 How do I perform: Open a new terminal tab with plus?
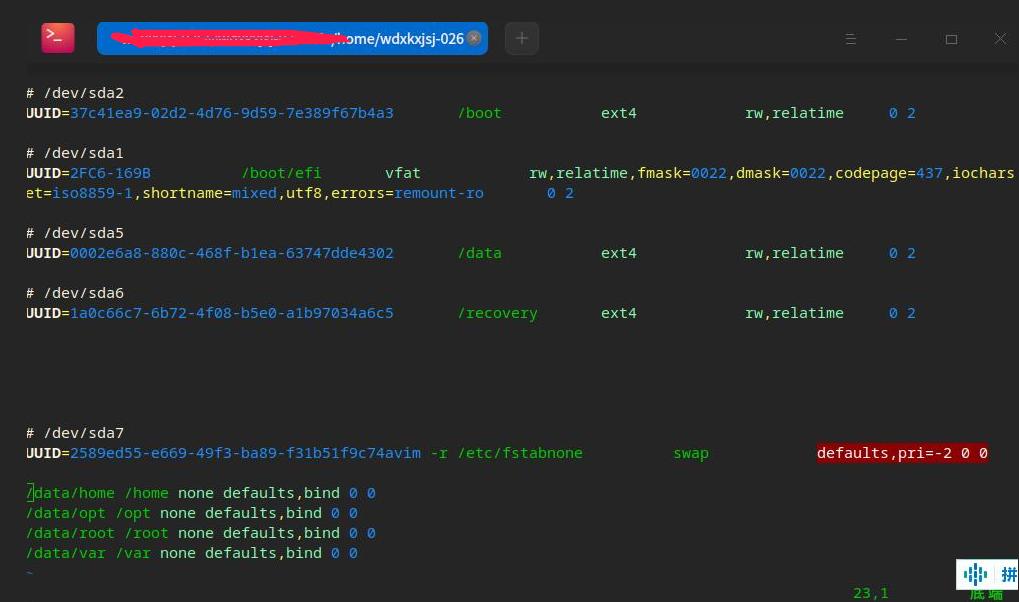tap(521, 39)
